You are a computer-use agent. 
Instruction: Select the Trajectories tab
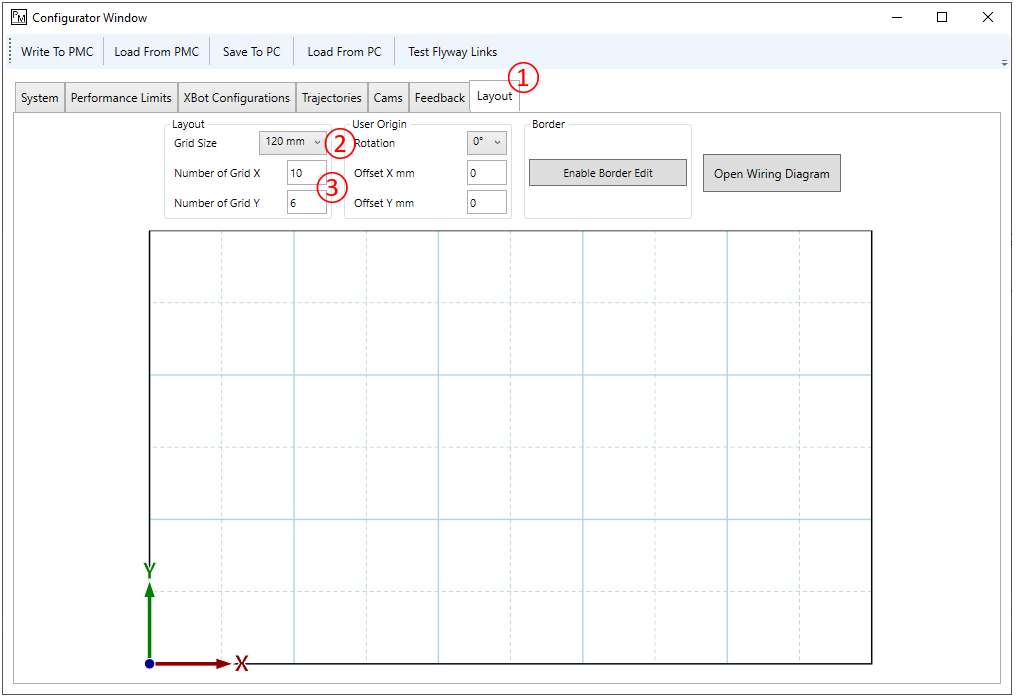pyautogui.click(x=331, y=97)
